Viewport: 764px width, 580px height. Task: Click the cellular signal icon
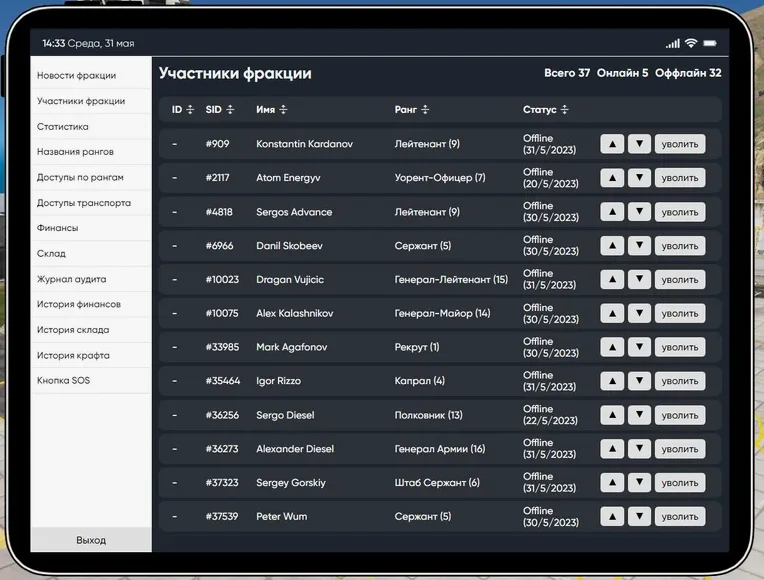coord(673,43)
